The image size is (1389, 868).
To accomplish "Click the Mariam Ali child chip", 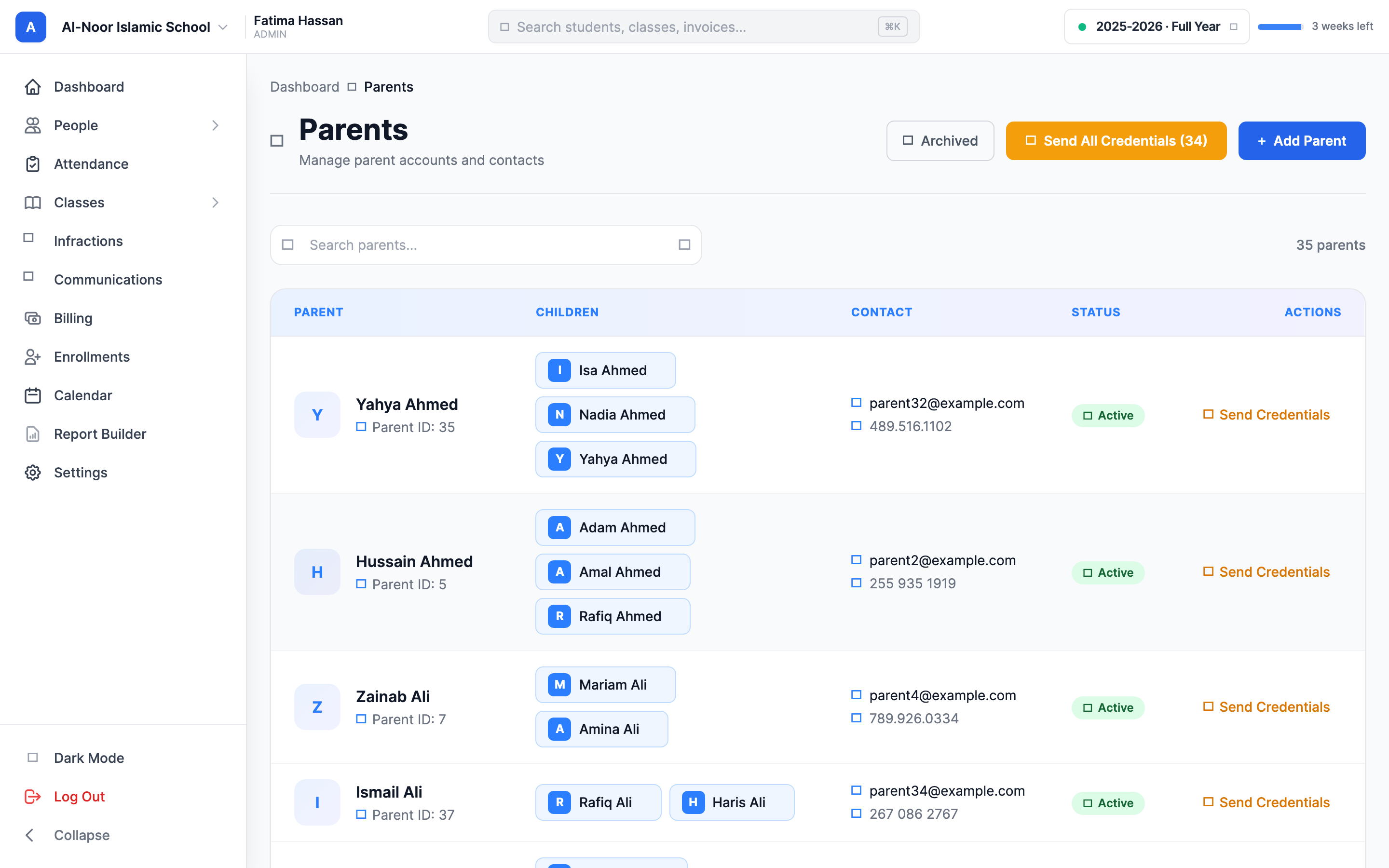I will pyautogui.click(x=606, y=684).
